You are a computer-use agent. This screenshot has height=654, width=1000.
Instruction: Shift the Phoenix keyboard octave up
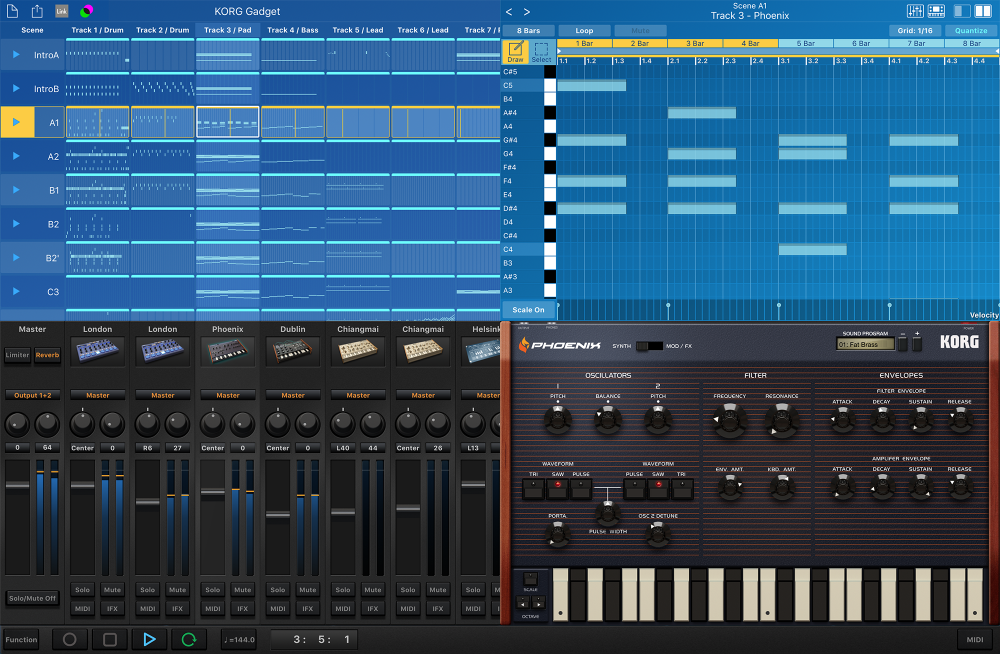point(538,603)
